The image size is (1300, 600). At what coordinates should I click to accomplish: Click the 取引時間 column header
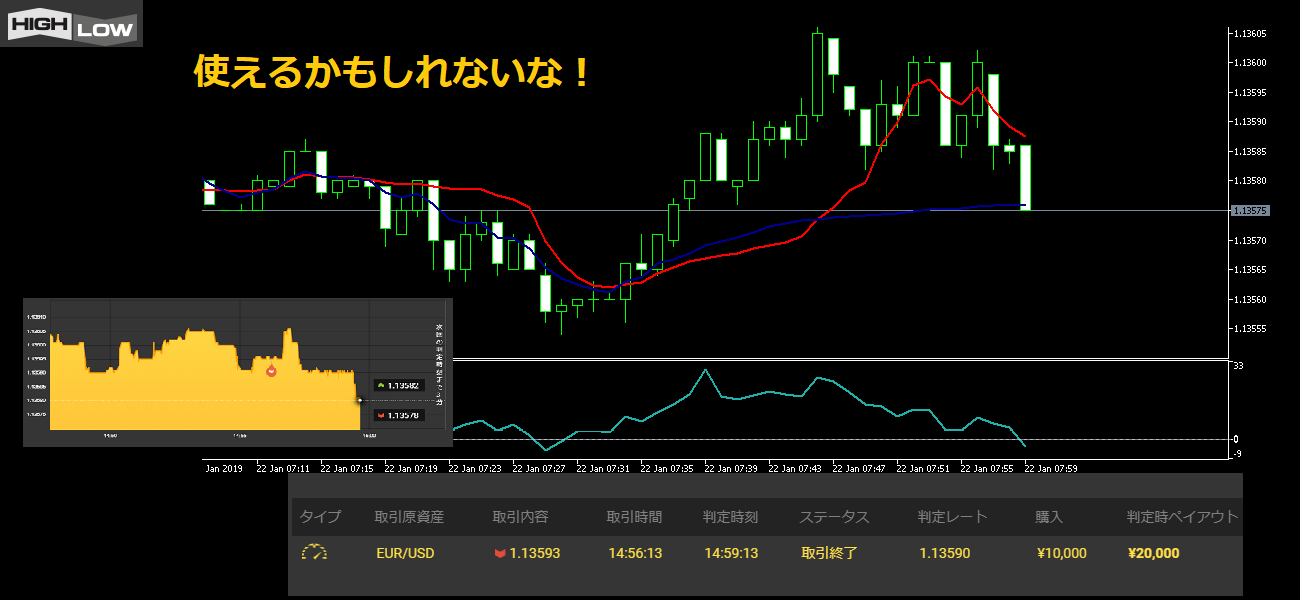click(633, 517)
